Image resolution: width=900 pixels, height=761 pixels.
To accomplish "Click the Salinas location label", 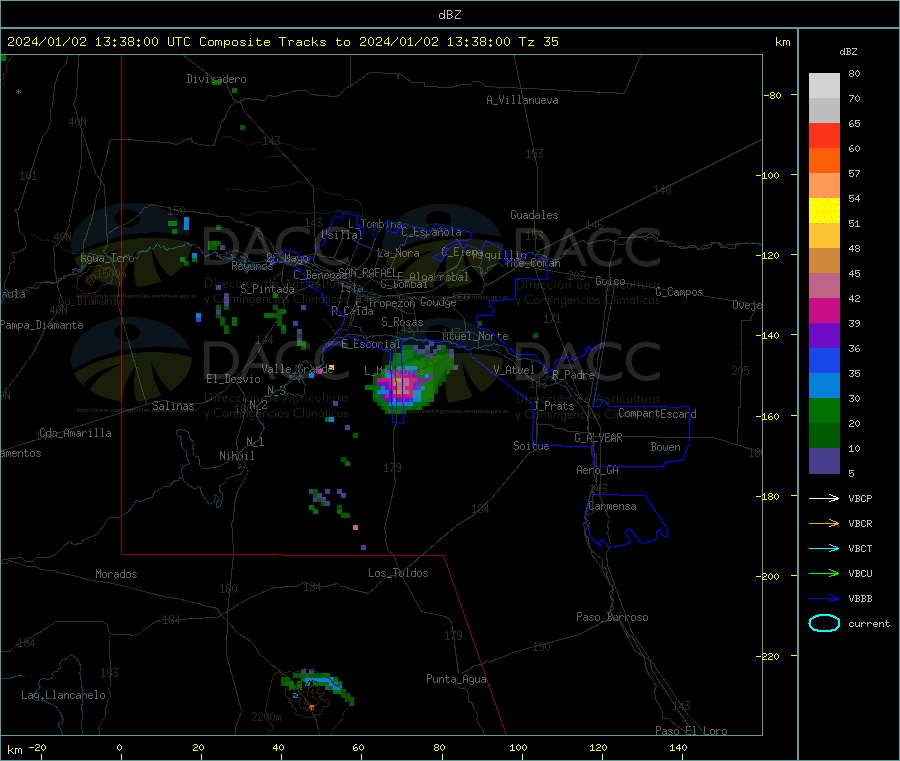I will [173, 406].
